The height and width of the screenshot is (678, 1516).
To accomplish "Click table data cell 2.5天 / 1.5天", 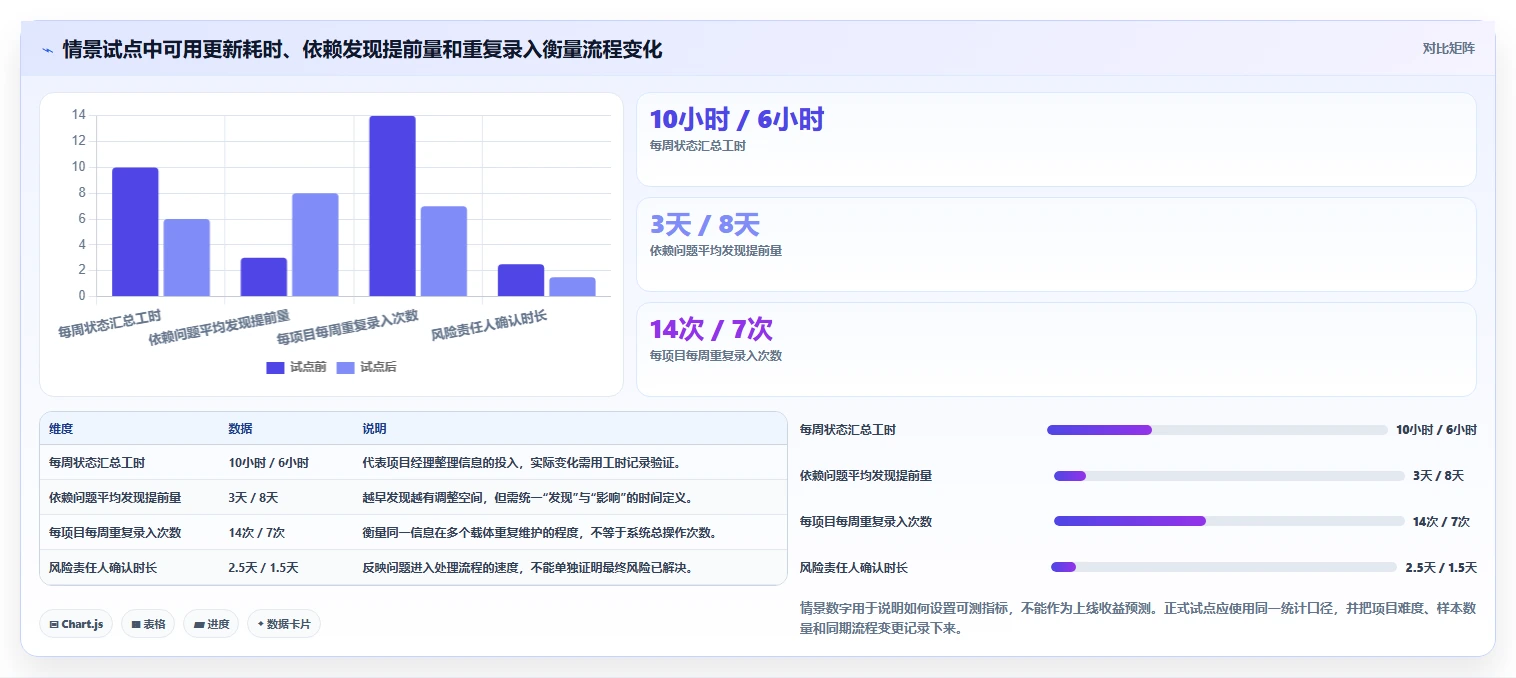I will tap(263, 567).
